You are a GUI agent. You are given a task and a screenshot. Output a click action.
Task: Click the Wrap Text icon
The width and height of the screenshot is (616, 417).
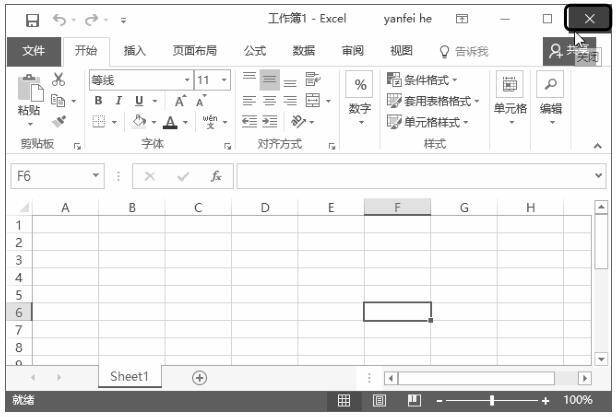pyautogui.click(x=312, y=80)
